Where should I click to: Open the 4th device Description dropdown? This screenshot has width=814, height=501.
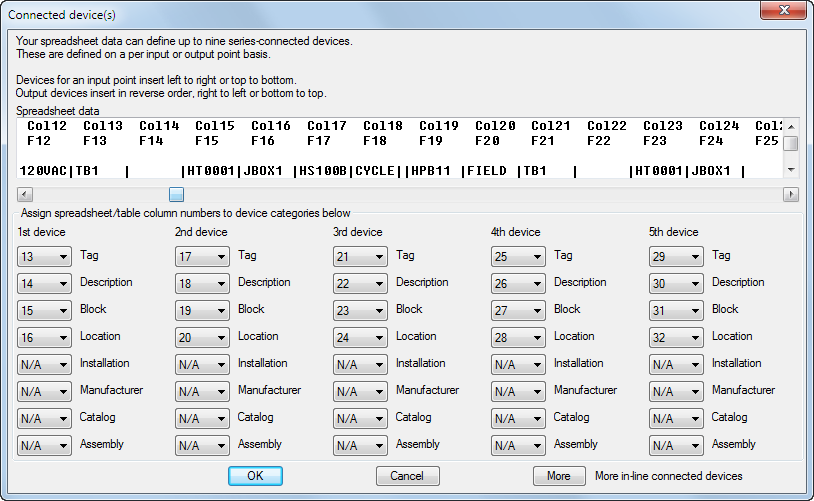tap(518, 283)
